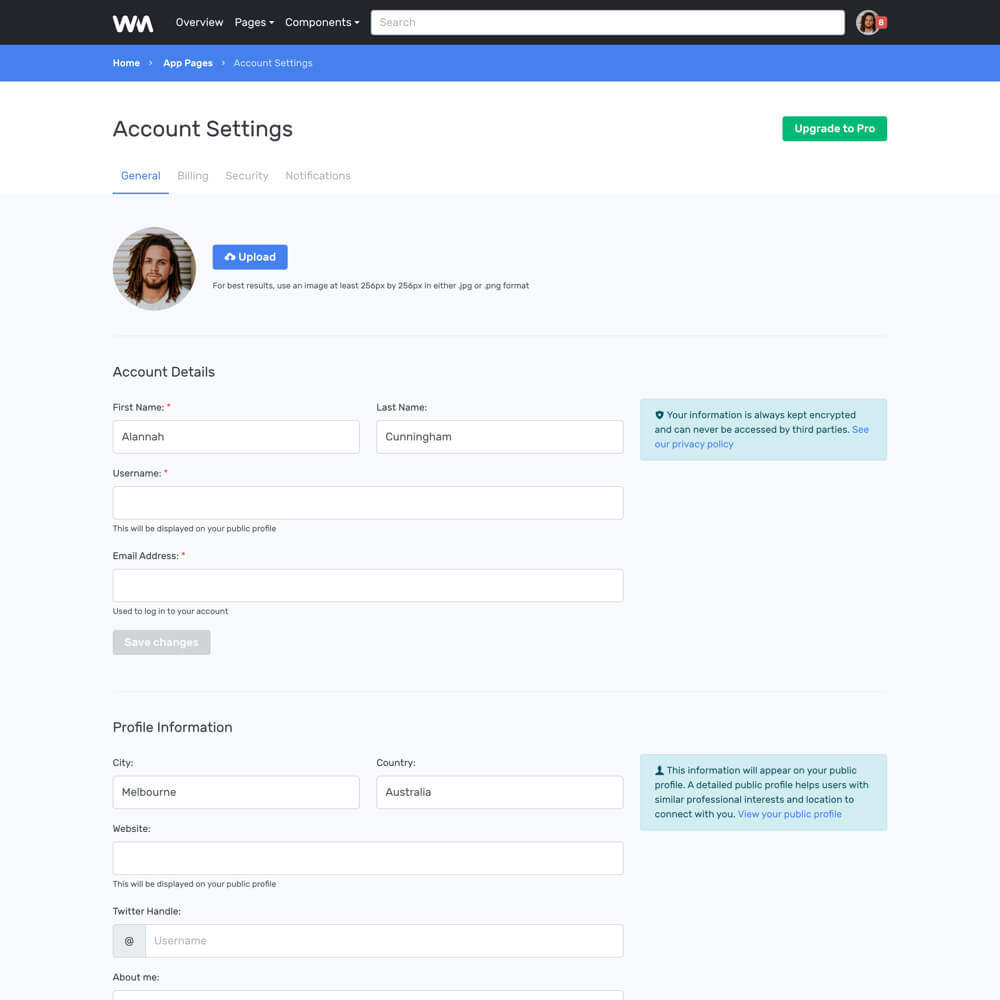Click the Username input field
This screenshot has width=1000, height=1000.
point(368,503)
